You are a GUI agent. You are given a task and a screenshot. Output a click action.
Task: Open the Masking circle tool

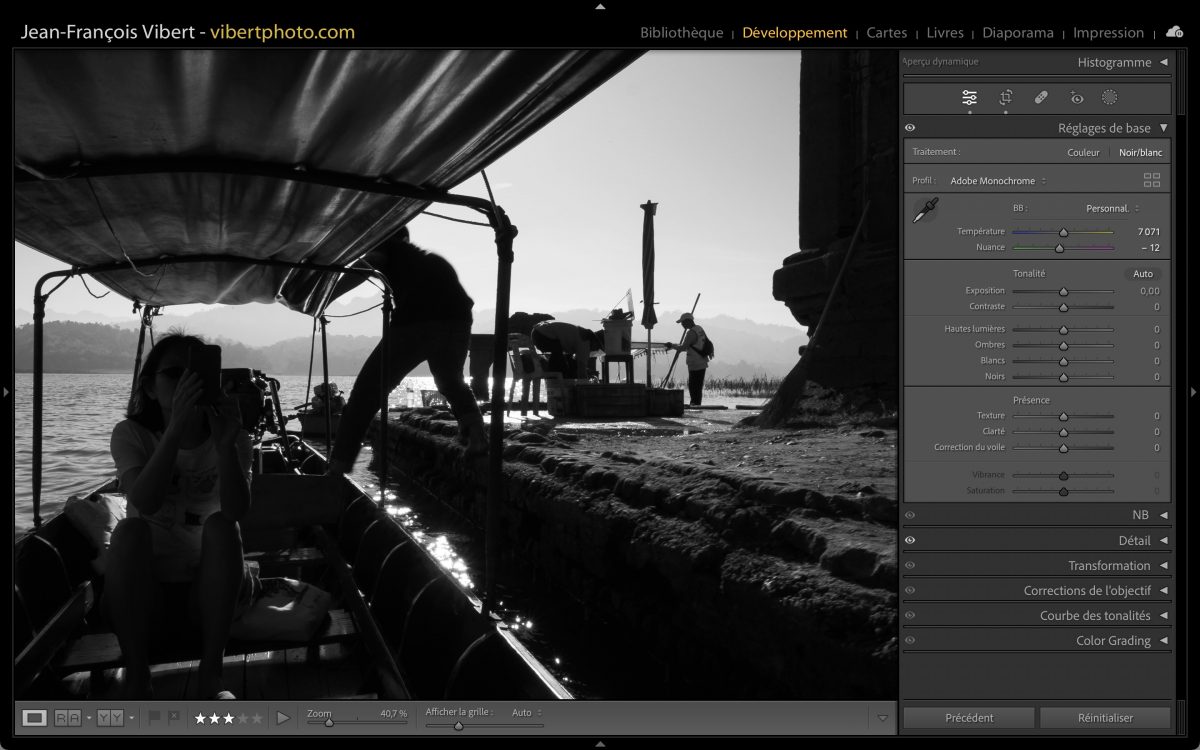(1109, 98)
